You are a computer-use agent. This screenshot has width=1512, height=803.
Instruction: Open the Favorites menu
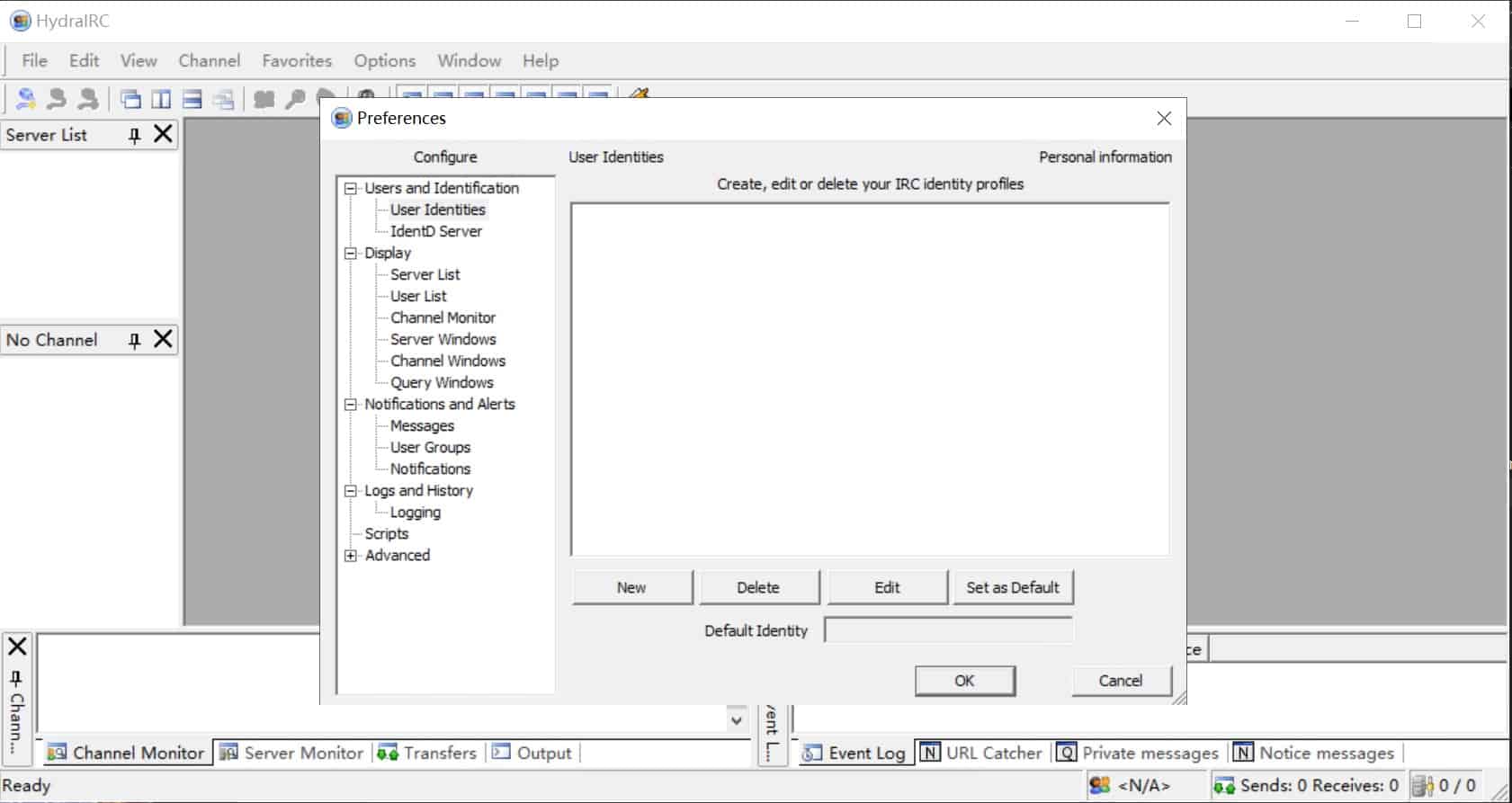297,61
